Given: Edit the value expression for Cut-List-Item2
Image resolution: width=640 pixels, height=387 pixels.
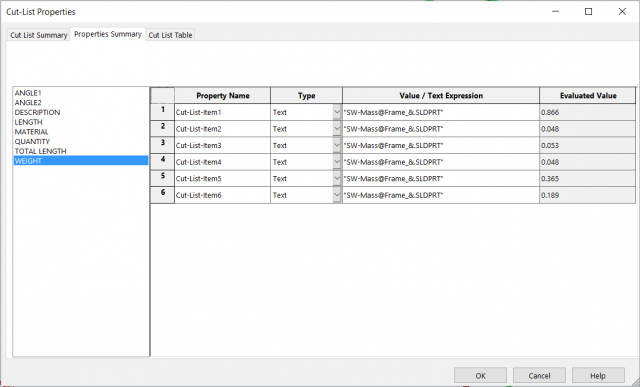Looking at the screenshot, I should (441, 129).
